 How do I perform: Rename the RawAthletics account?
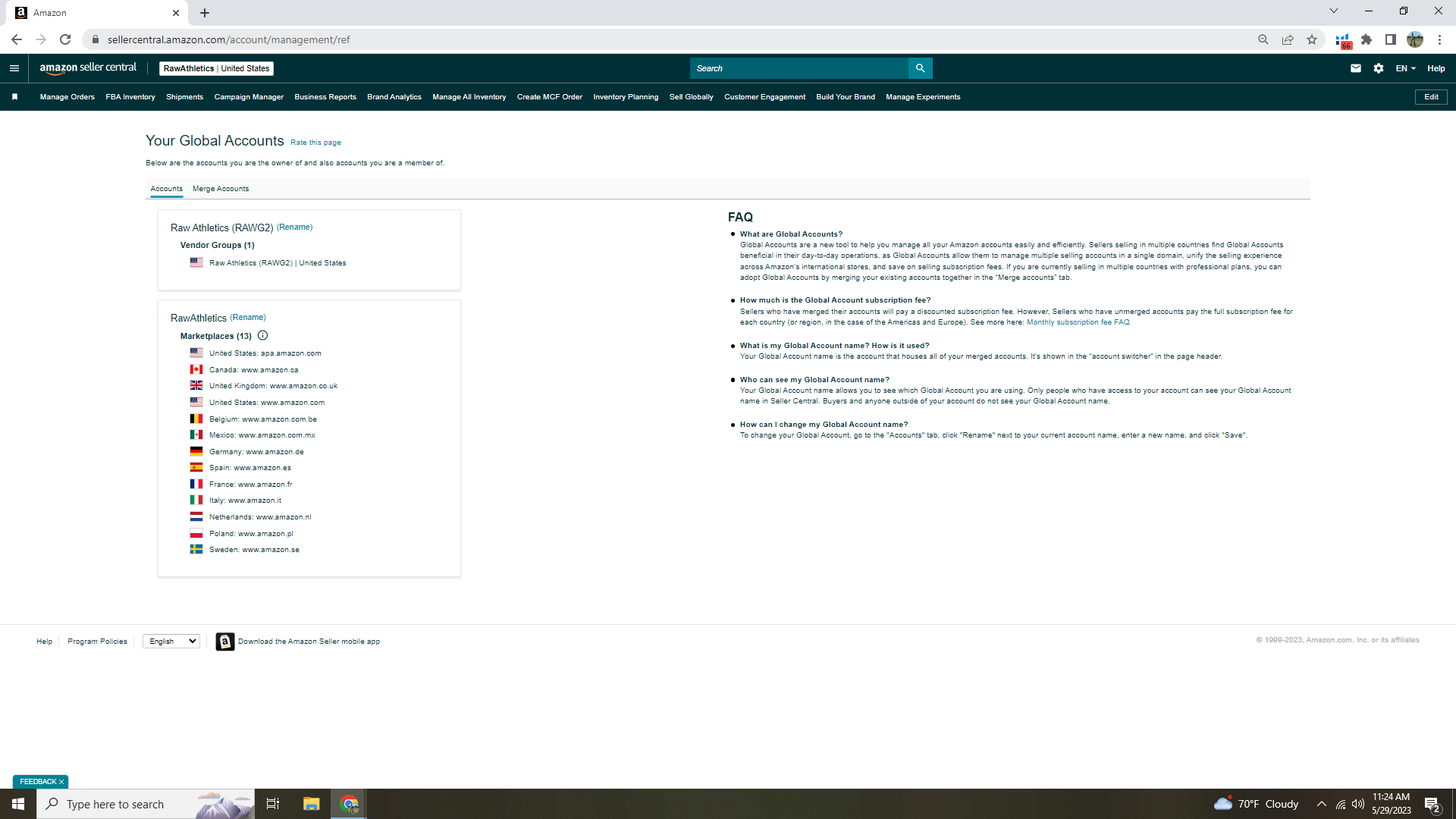pyautogui.click(x=248, y=318)
